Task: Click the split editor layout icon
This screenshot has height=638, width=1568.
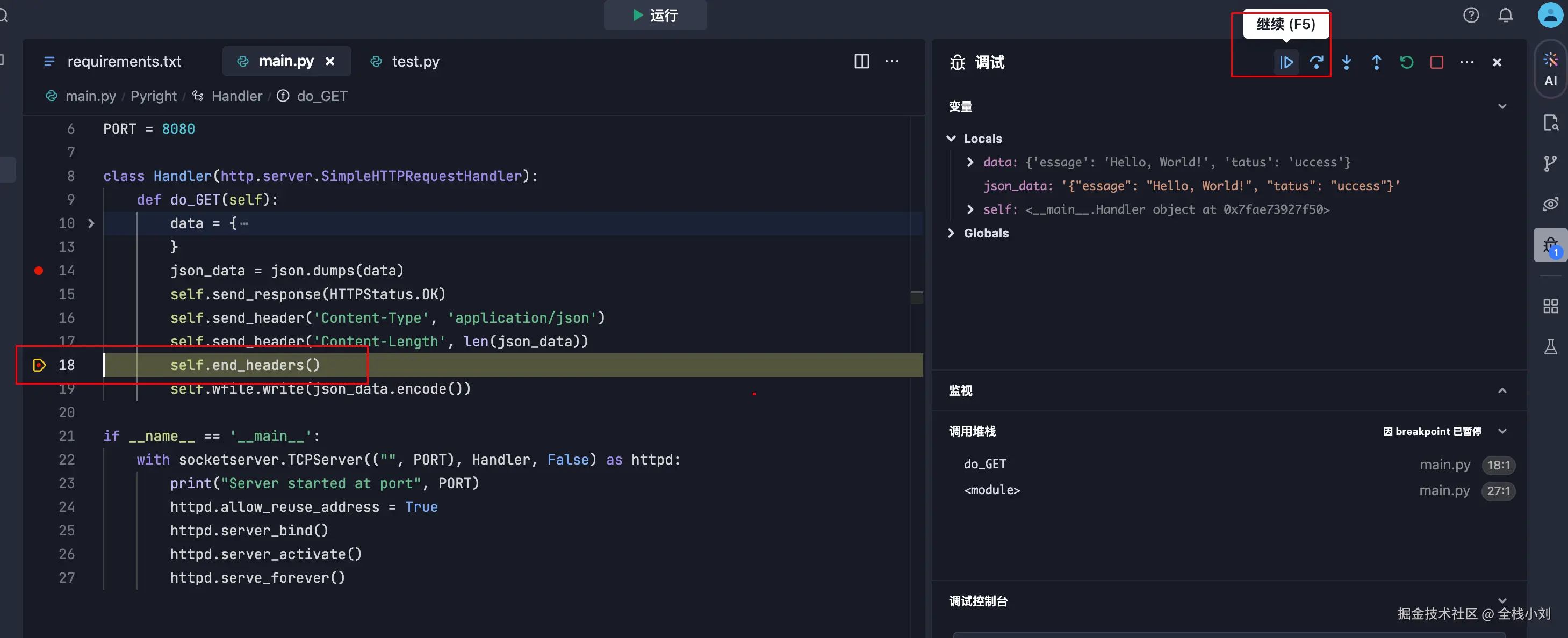Action: click(861, 61)
